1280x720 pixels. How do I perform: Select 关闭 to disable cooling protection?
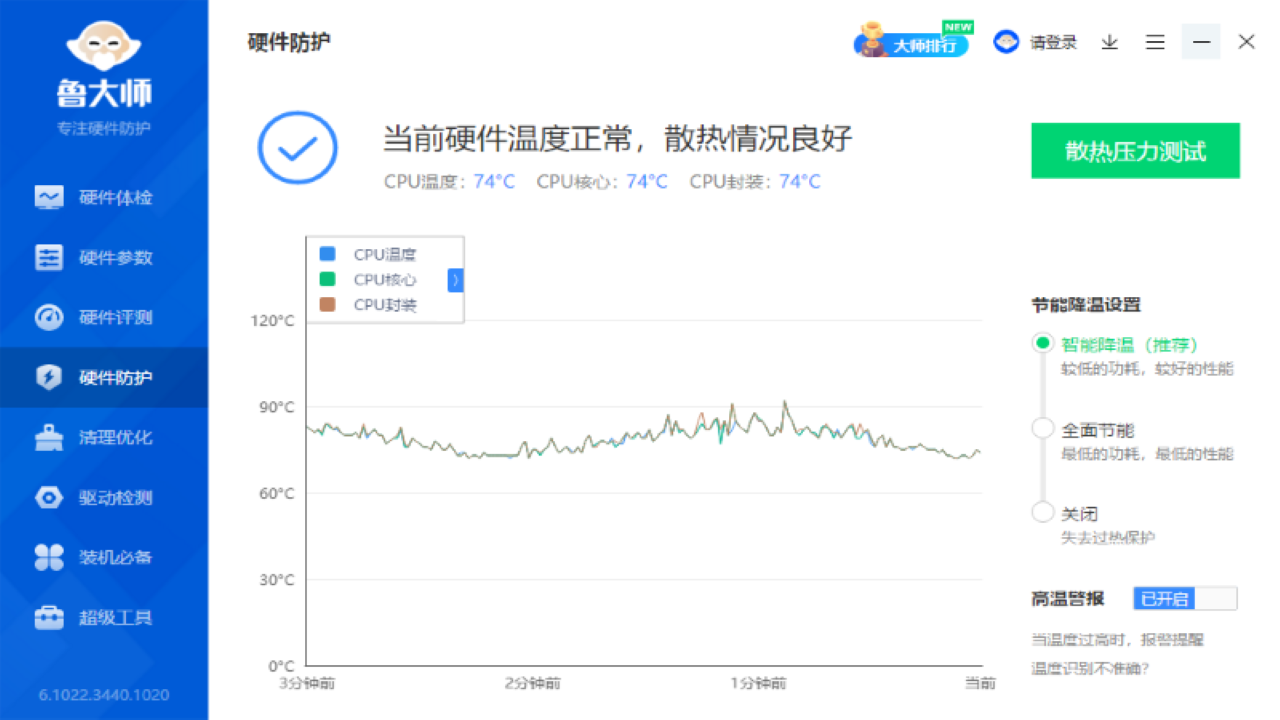point(1042,512)
